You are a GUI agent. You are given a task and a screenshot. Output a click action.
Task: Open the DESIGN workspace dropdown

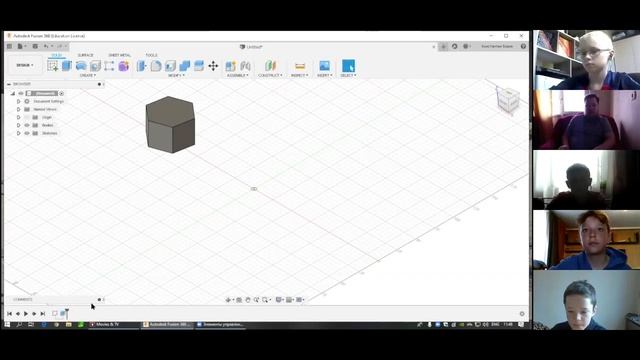point(25,65)
